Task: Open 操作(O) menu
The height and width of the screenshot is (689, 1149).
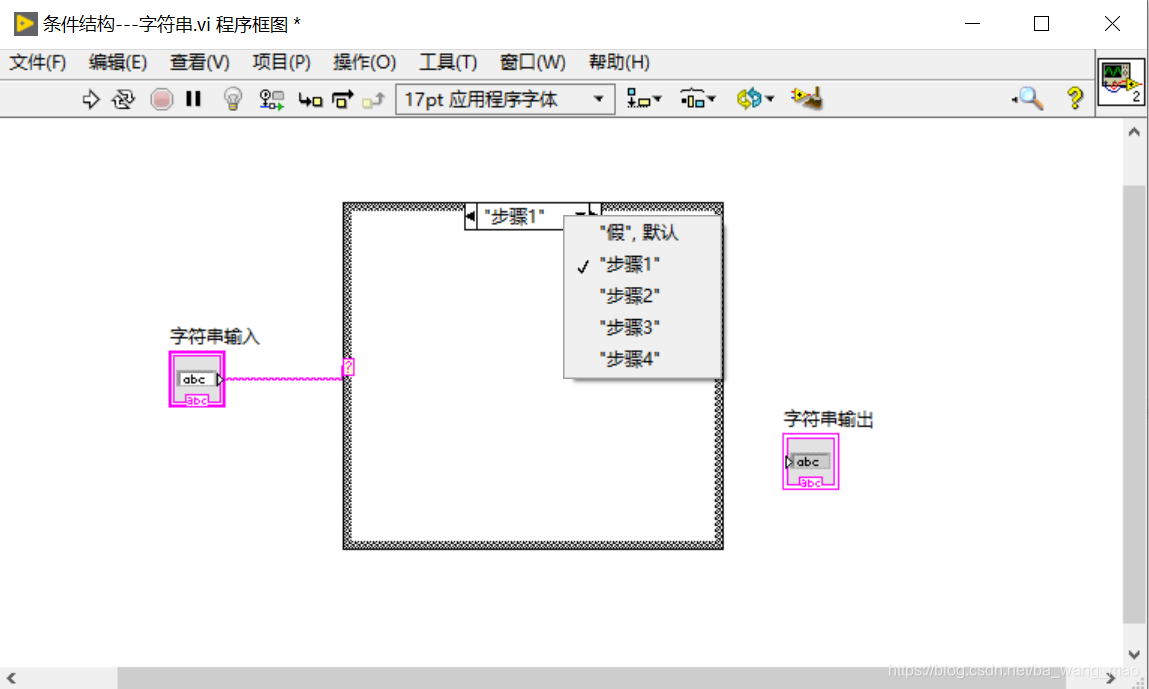Action: pos(365,62)
